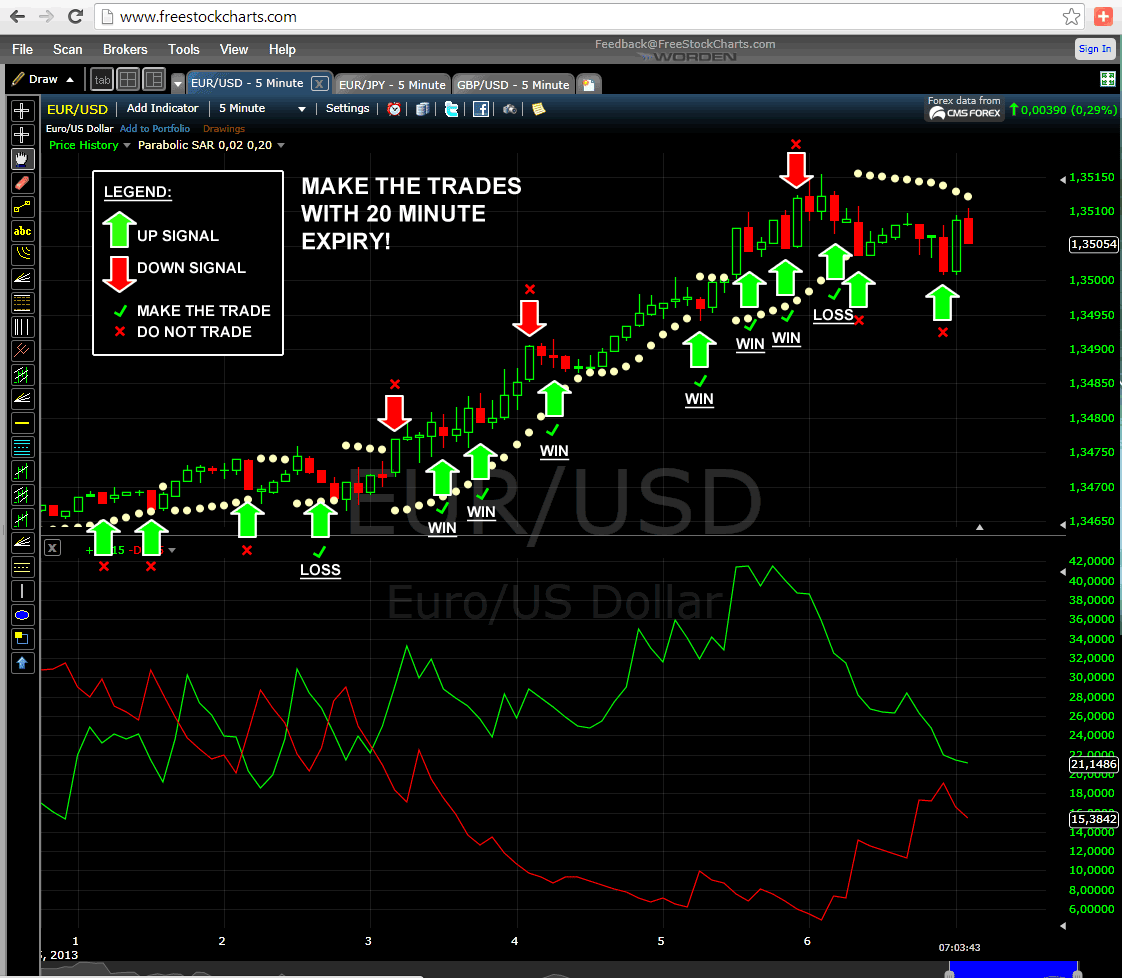This screenshot has height=978, width=1122.
Task: Click the yellow EUR/USD symbol label
Action: (77, 109)
